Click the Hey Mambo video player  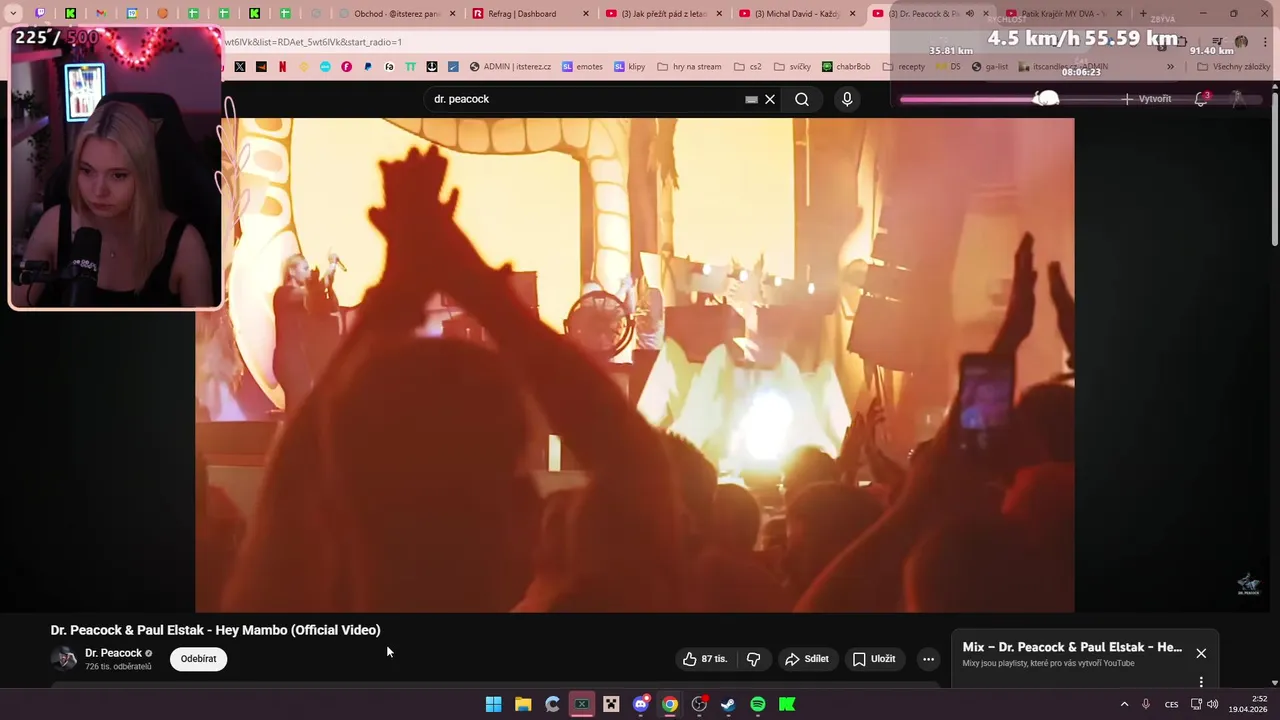coord(634,365)
